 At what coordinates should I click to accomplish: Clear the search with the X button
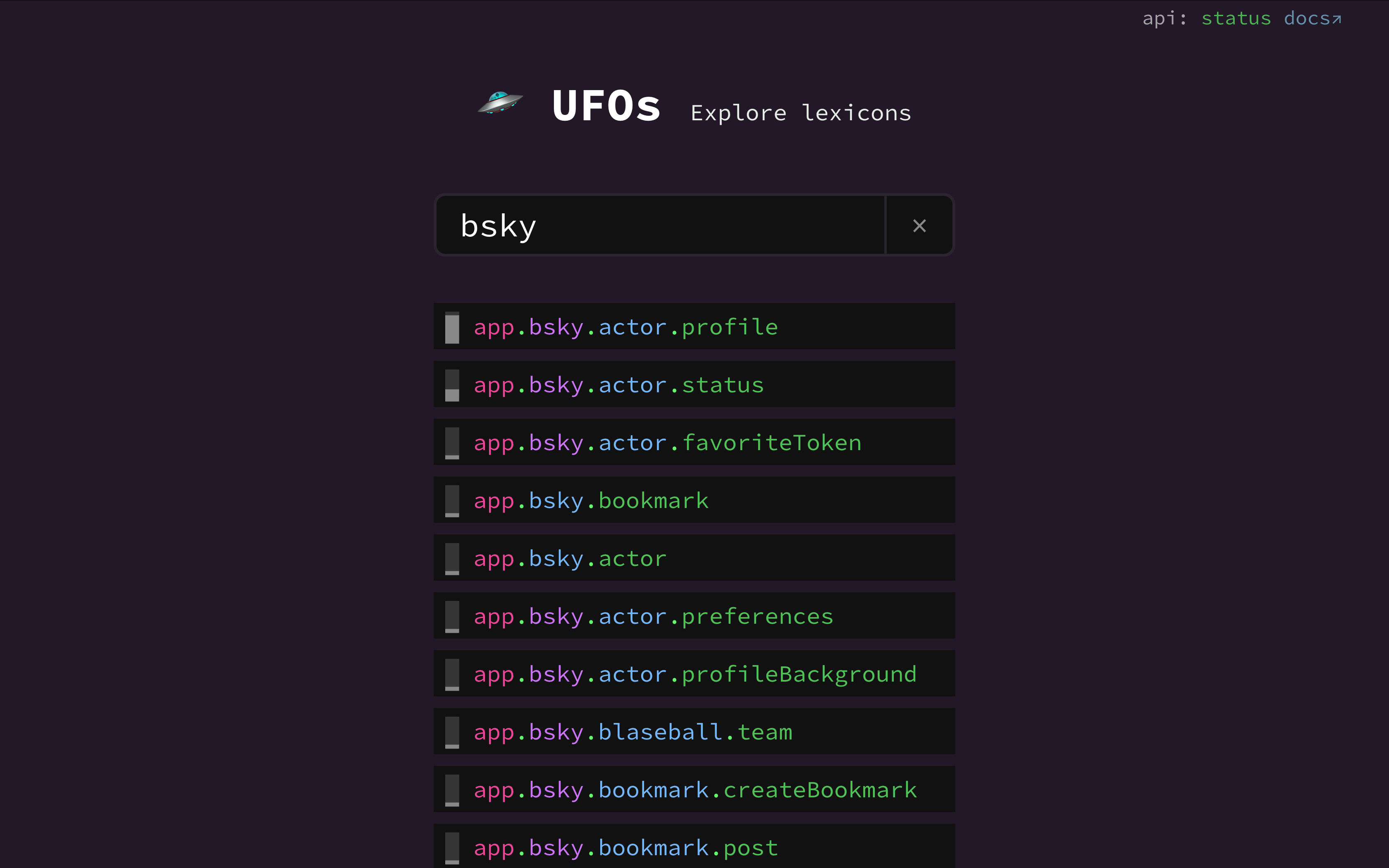coord(919,226)
